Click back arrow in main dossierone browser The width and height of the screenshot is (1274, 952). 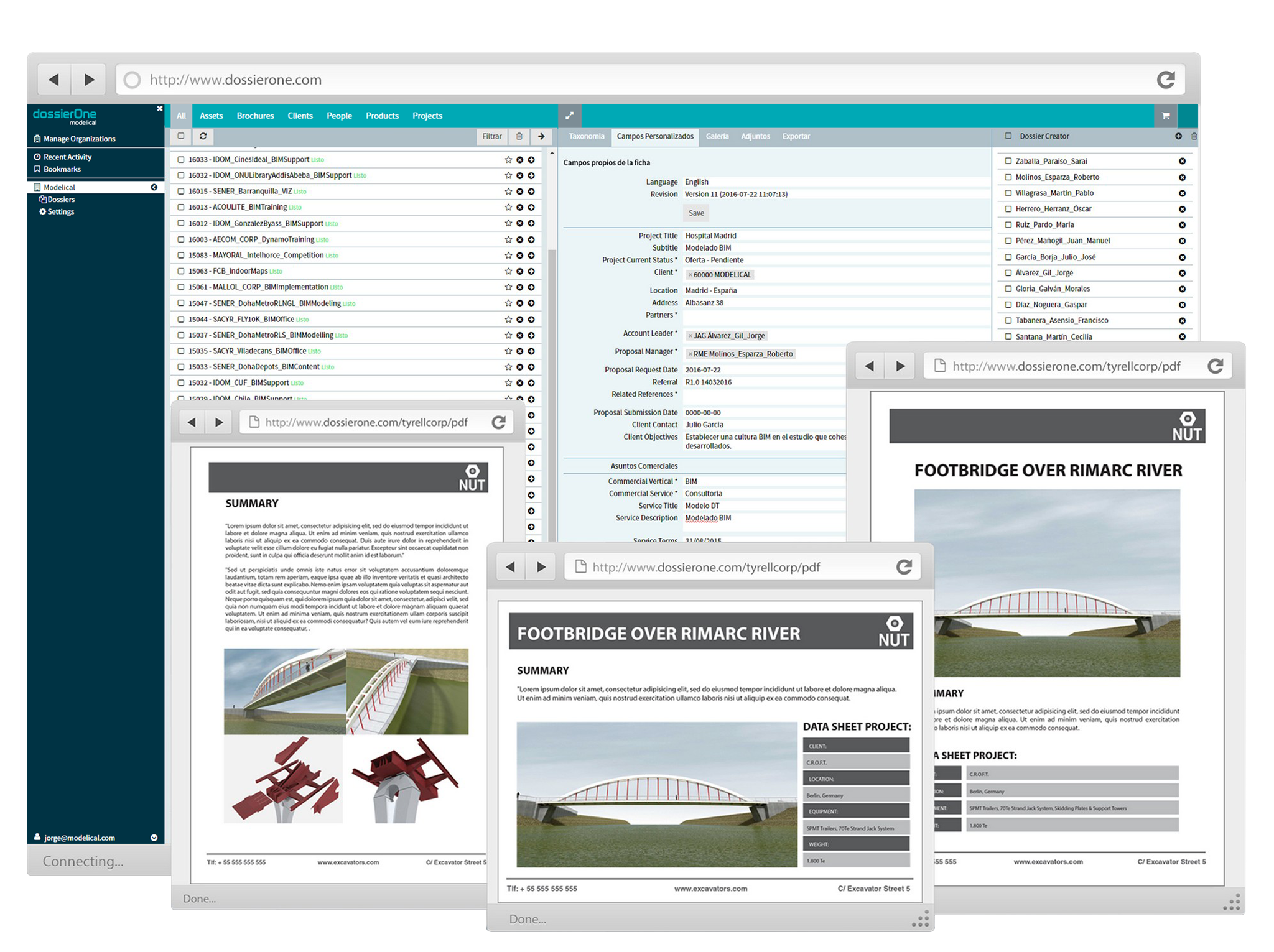pos(54,80)
